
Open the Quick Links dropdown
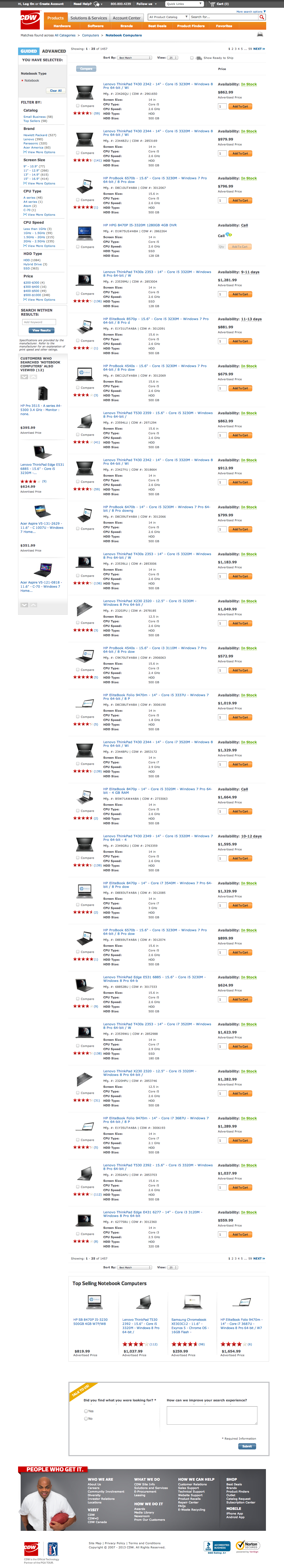point(184,4)
